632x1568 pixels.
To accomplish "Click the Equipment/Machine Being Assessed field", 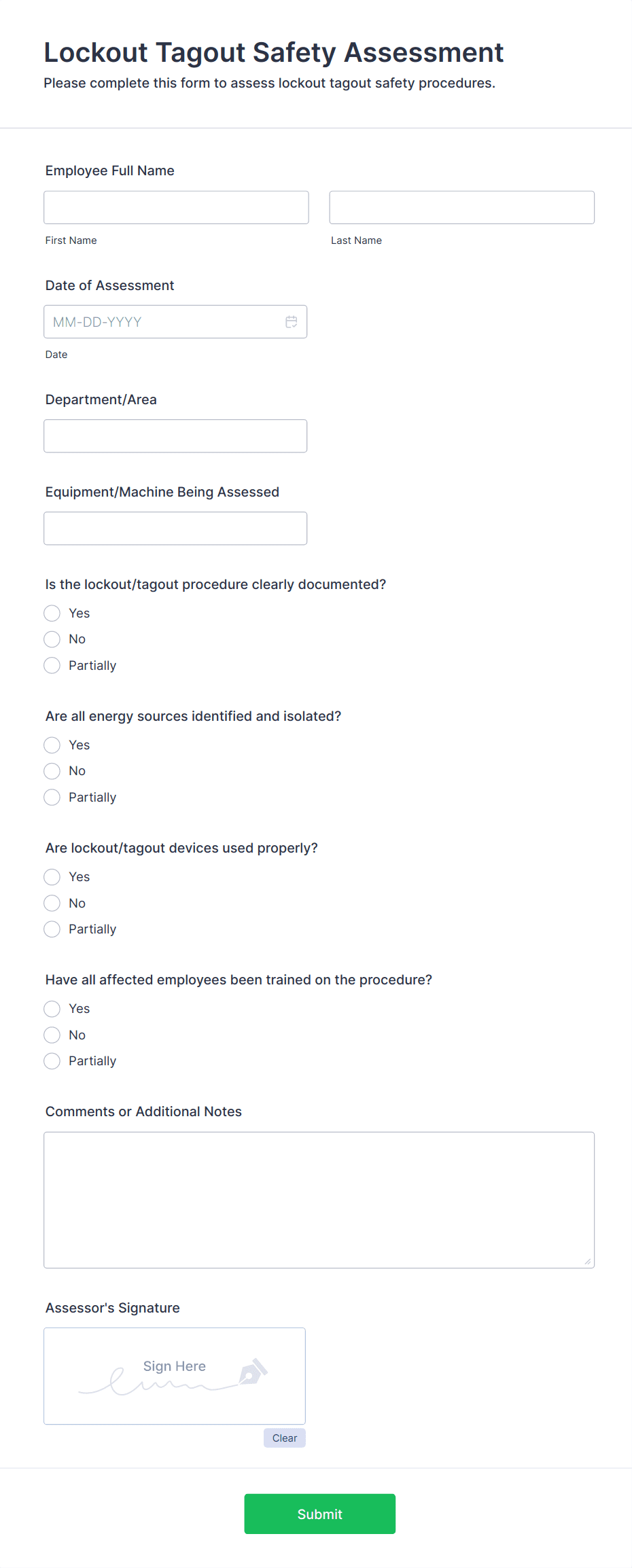I will 175,528.
